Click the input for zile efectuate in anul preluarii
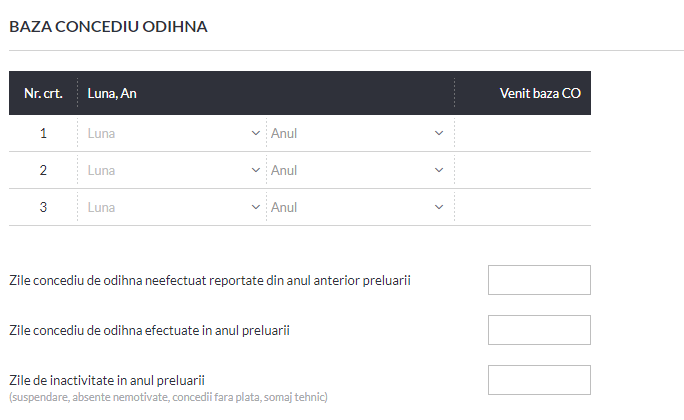Screen dimensions: 684x420 539,330
